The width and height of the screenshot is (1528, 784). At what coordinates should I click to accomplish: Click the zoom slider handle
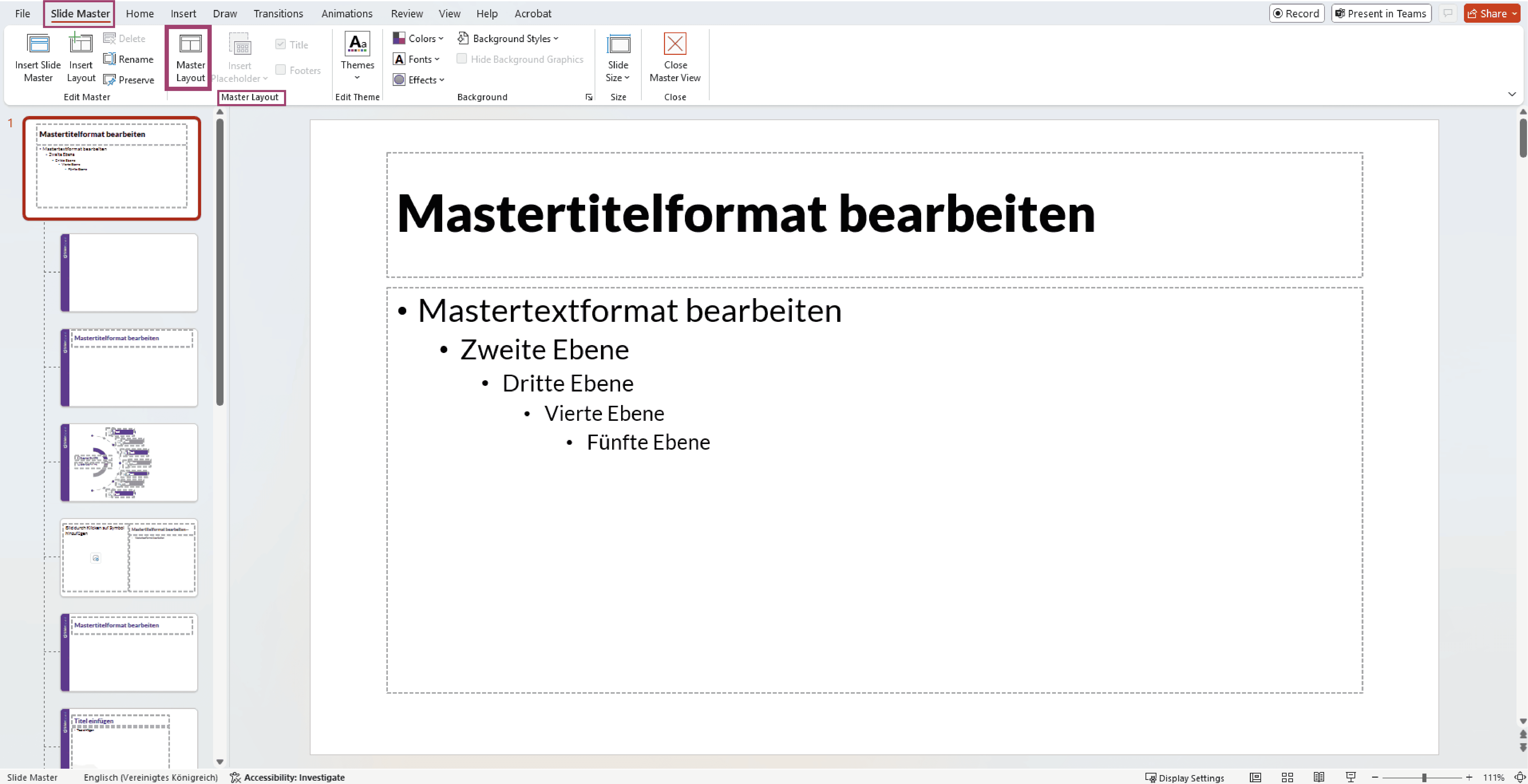(1424, 777)
